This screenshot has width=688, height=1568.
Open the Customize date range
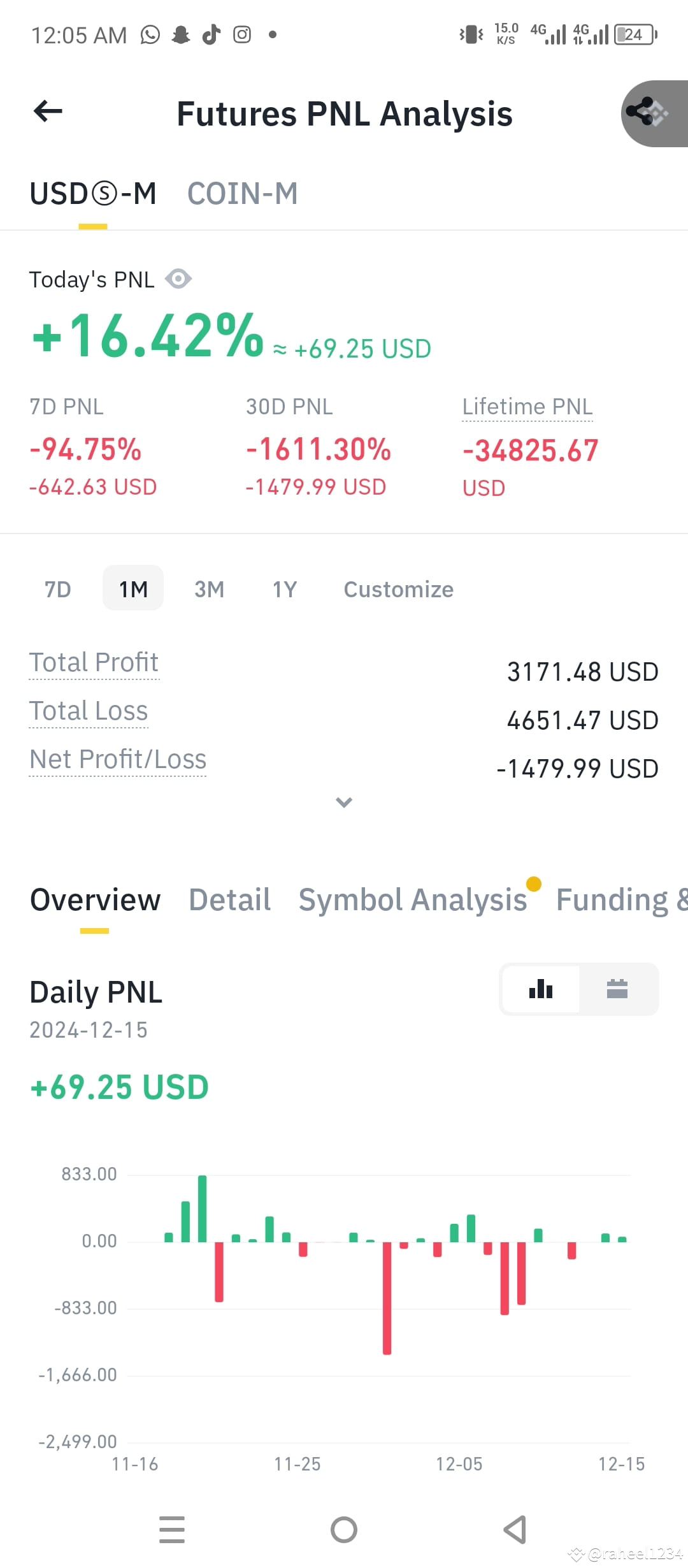click(x=399, y=589)
